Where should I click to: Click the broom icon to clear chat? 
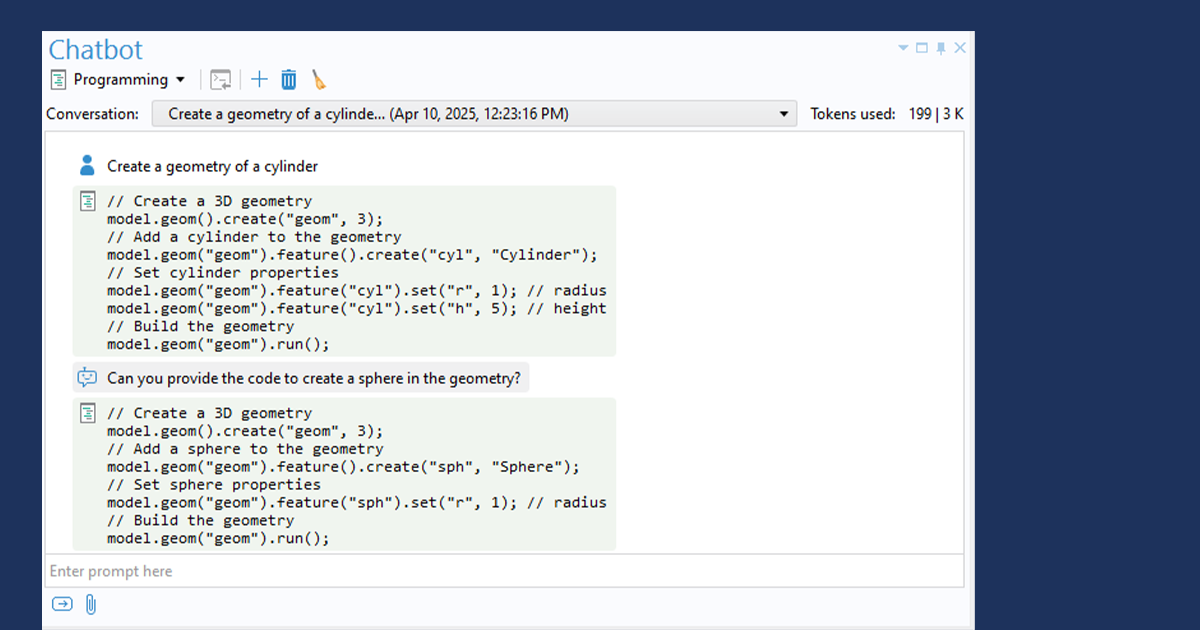(x=318, y=80)
